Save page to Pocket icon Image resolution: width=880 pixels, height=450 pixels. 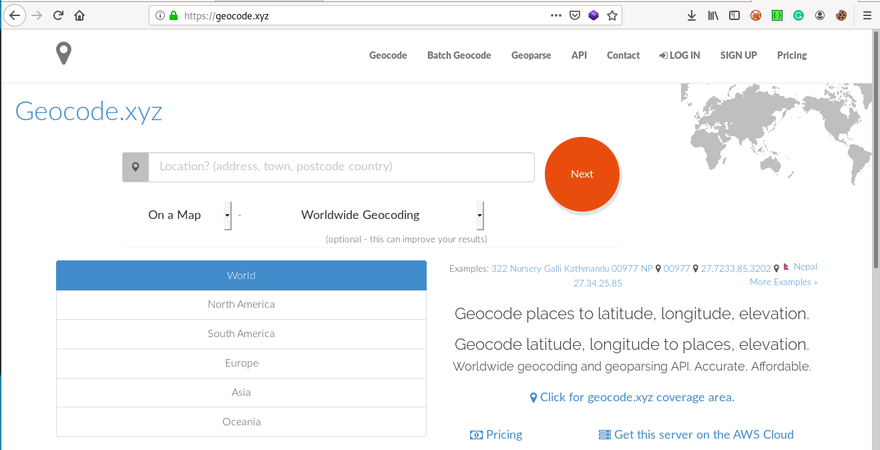click(x=575, y=16)
